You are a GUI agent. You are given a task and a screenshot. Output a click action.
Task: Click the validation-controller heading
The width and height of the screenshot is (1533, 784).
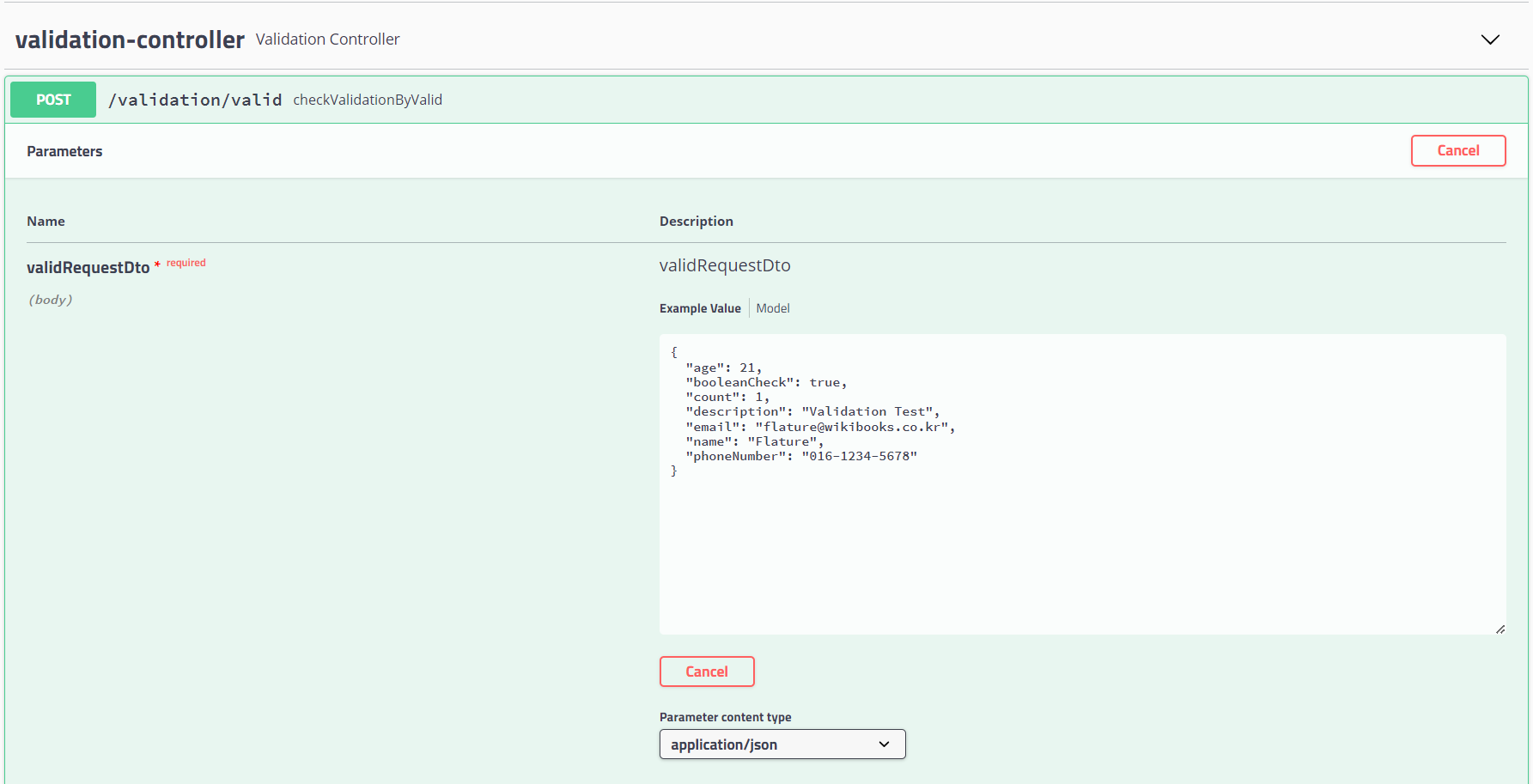130,40
